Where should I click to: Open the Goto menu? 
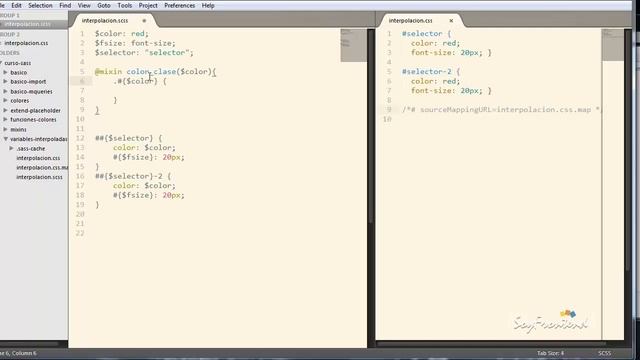click(x=104, y=6)
